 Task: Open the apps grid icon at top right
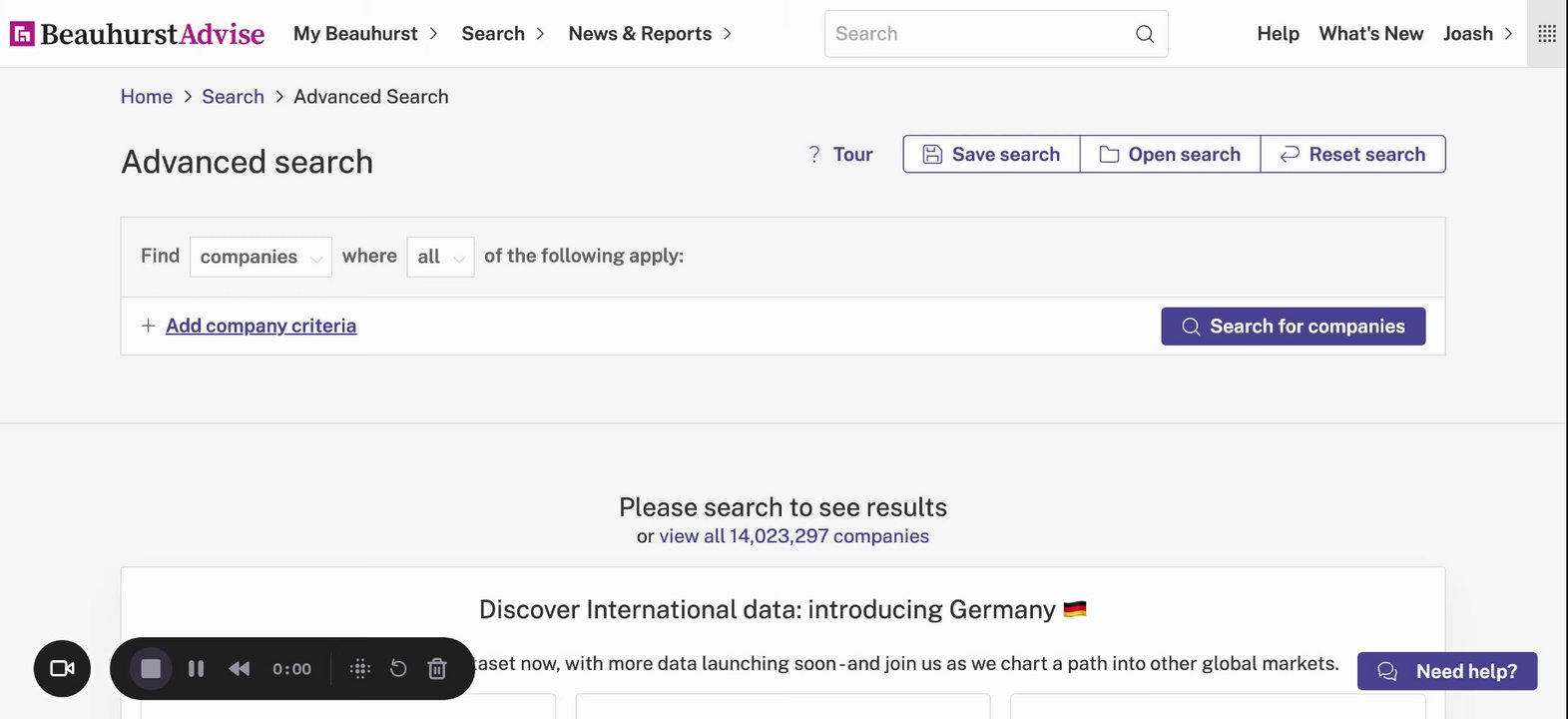coord(1547,34)
